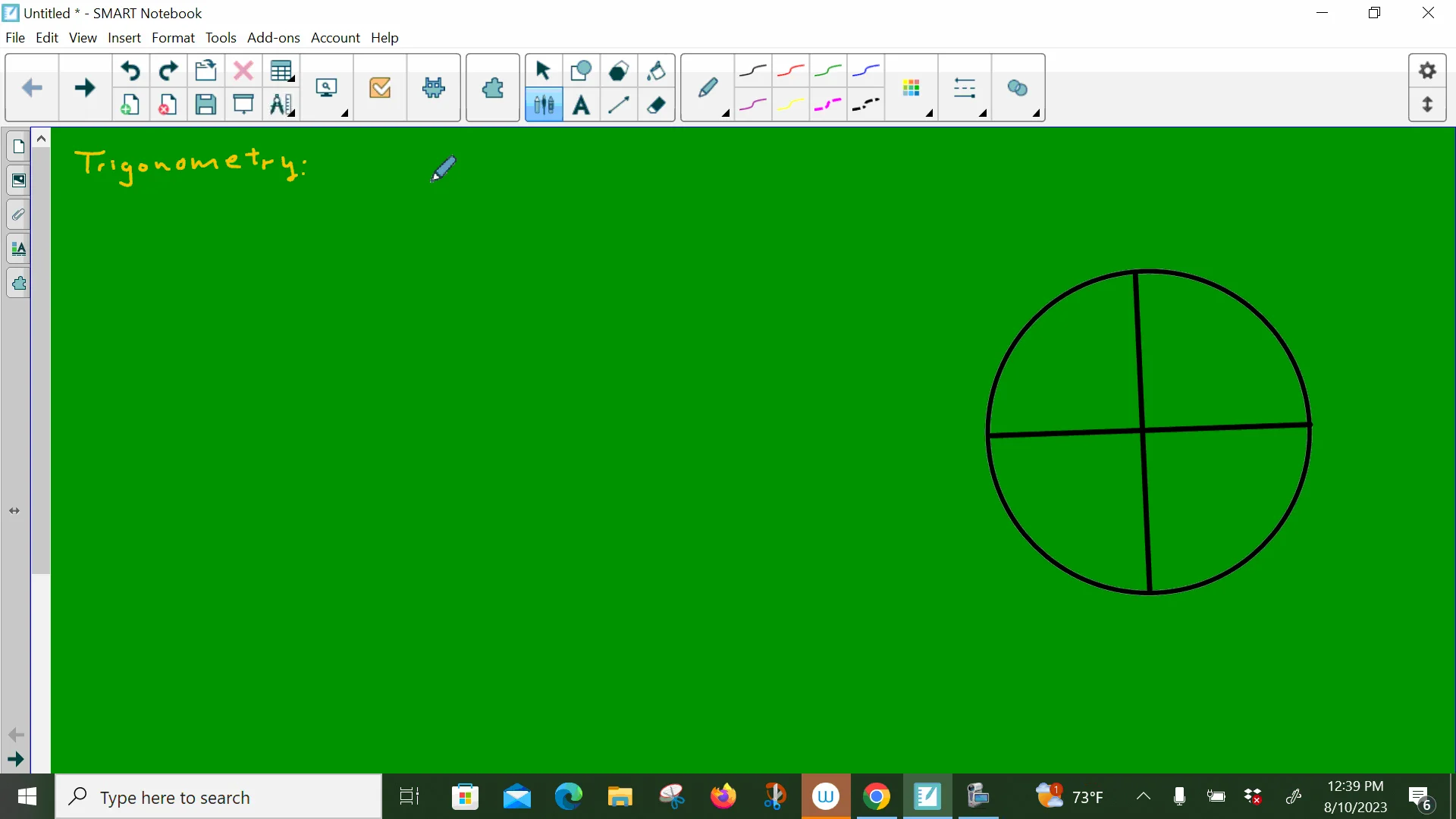Open the Attachments sidebar tab
1456x819 pixels.
[18, 215]
